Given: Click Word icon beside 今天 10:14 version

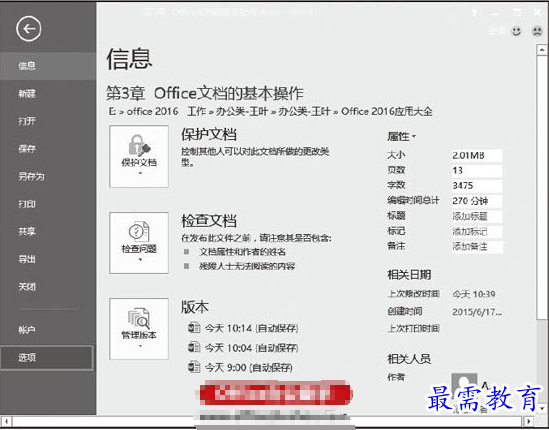Looking at the screenshot, I should [x=194, y=328].
